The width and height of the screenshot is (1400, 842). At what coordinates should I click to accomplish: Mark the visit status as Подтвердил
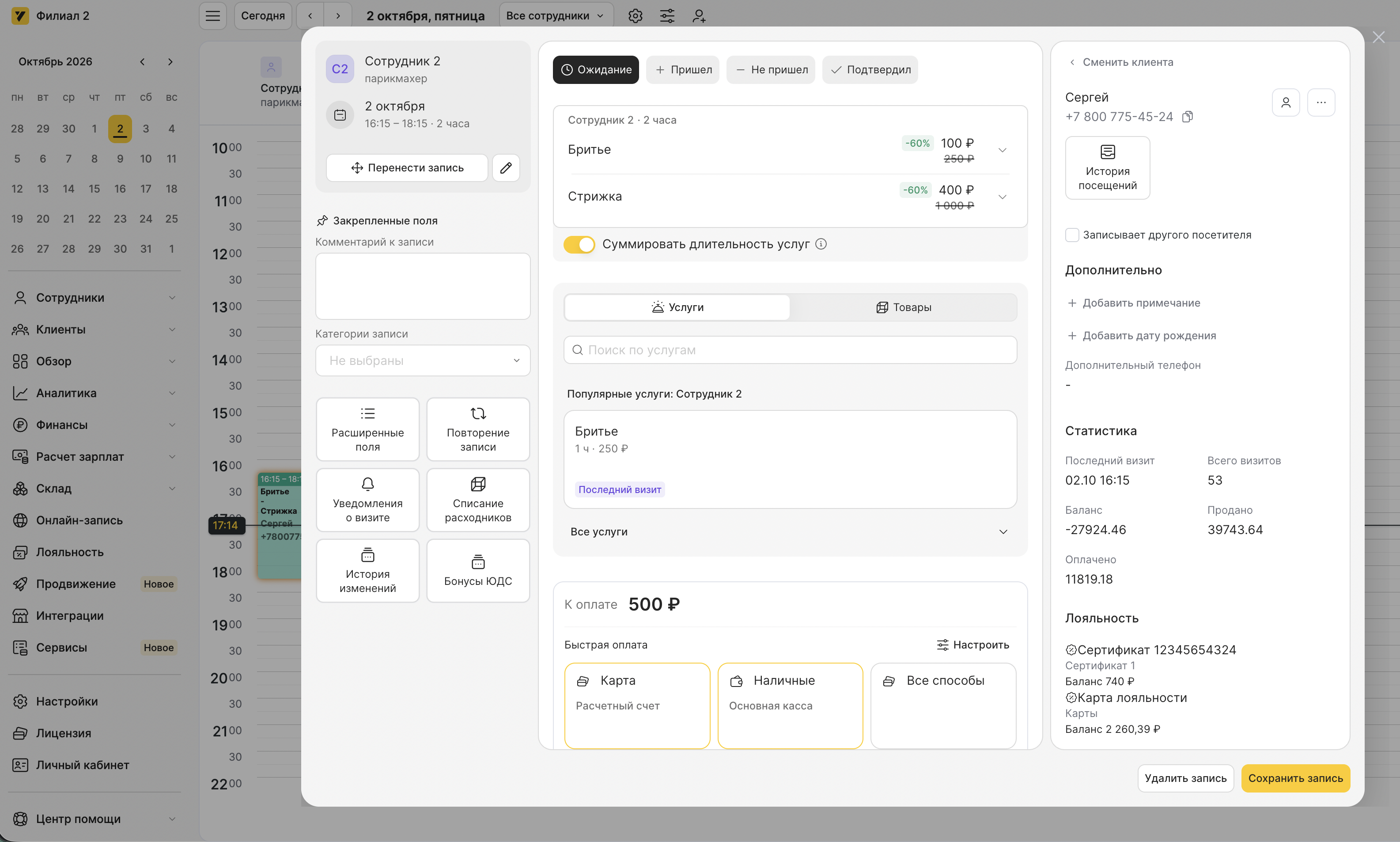point(870,70)
